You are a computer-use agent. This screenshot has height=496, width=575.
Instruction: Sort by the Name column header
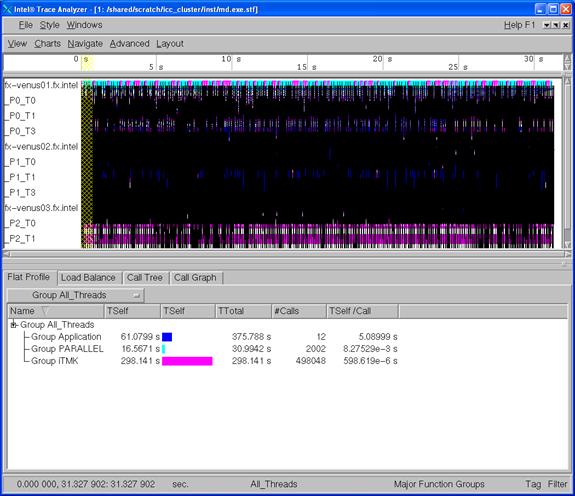coord(56,311)
